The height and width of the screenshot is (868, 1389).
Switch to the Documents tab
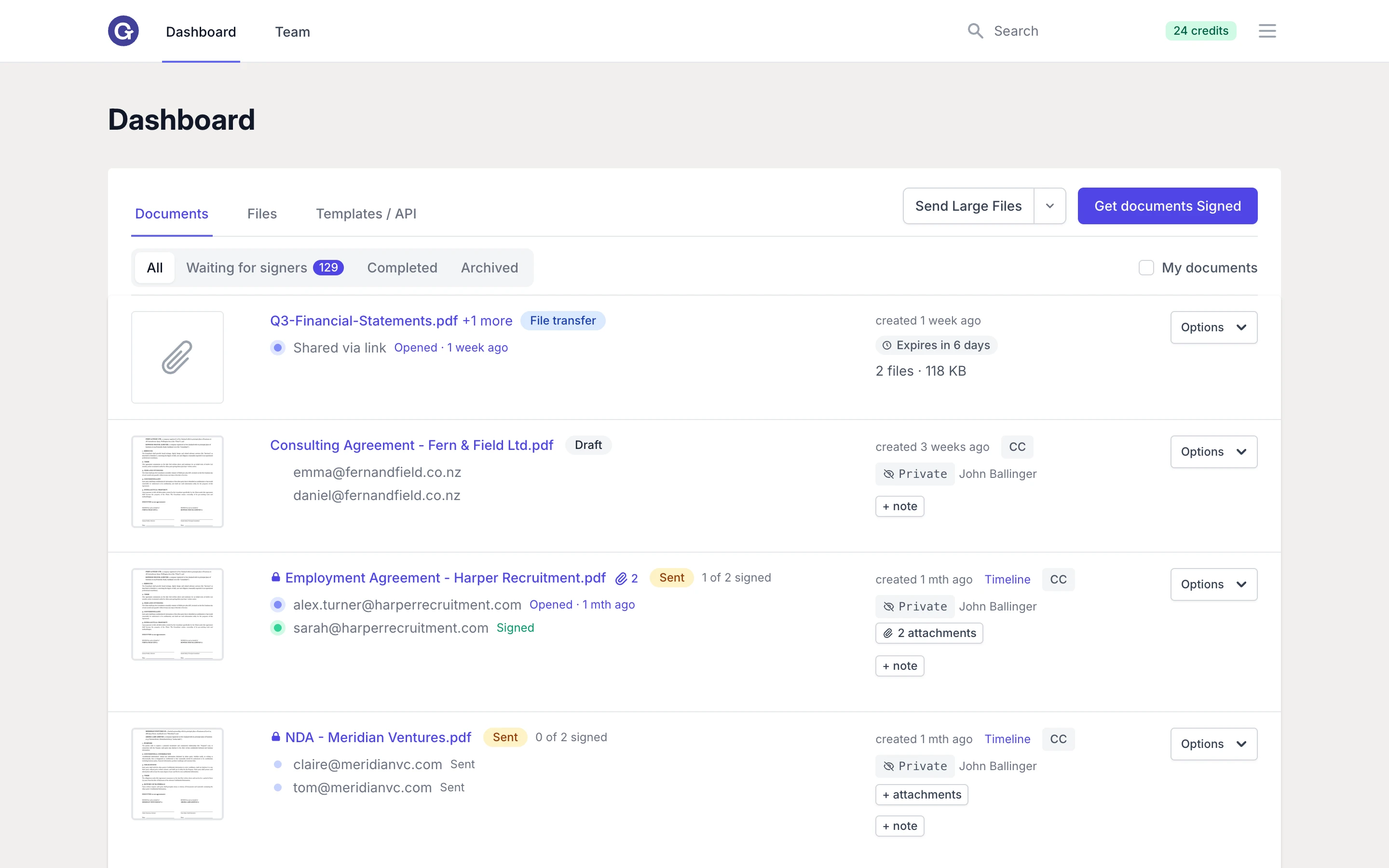[x=172, y=214]
